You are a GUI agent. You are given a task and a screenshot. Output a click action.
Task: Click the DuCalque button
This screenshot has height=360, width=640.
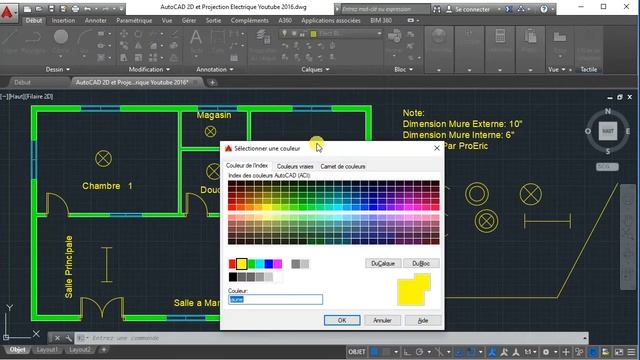(383, 264)
